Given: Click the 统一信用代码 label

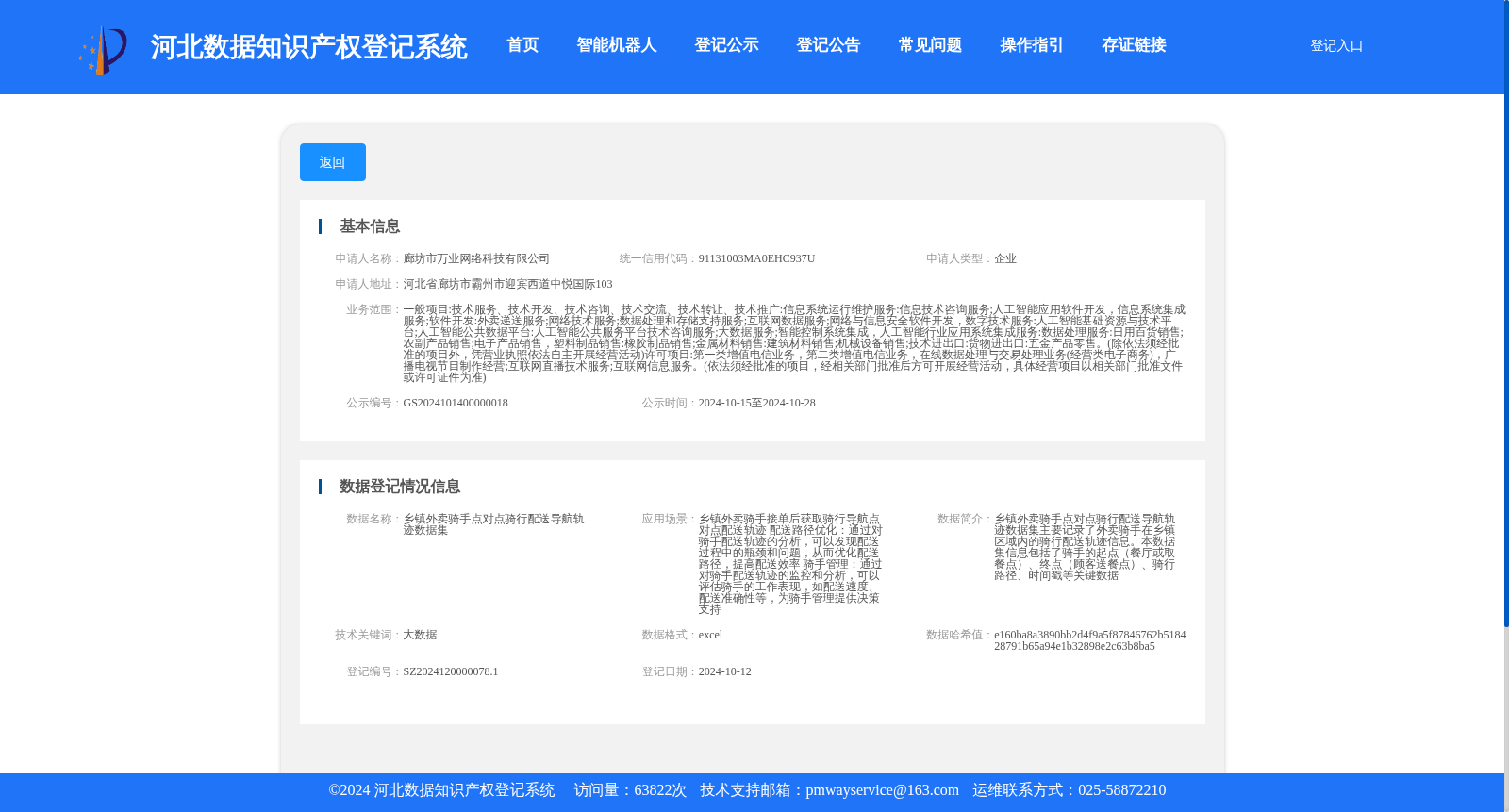Looking at the screenshot, I should [656, 258].
